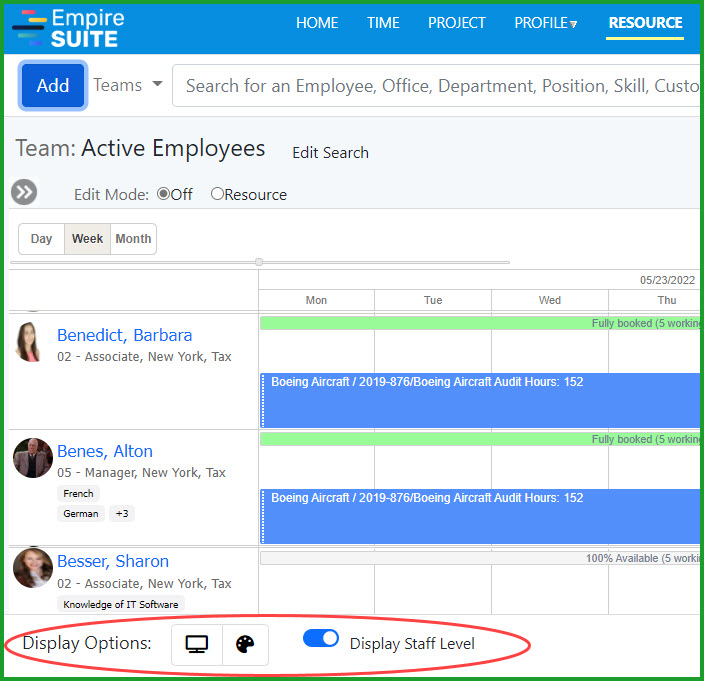Click in the employee search field
Image resolution: width=704 pixels, height=681 pixels.
click(436, 85)
